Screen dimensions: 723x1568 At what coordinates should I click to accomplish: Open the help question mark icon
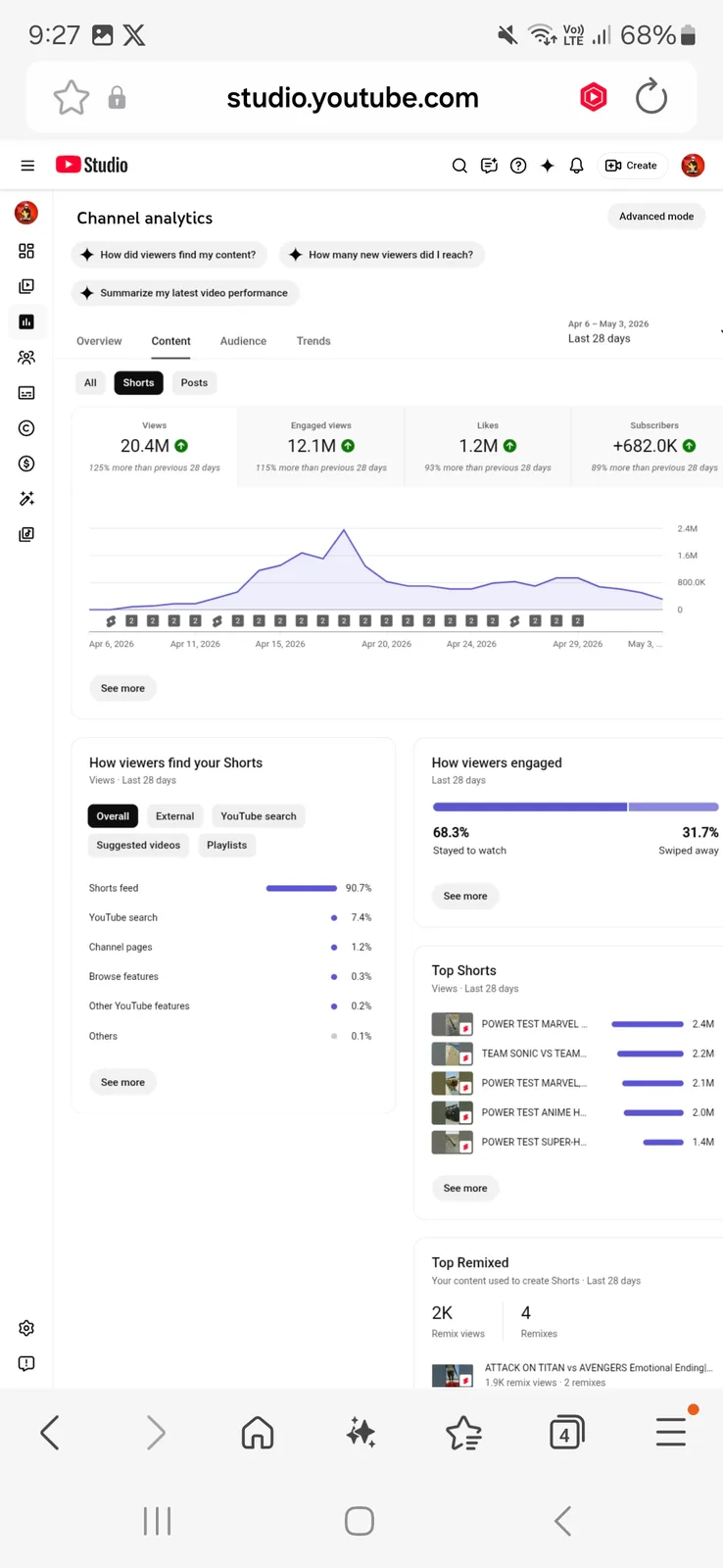pos(518,166)
